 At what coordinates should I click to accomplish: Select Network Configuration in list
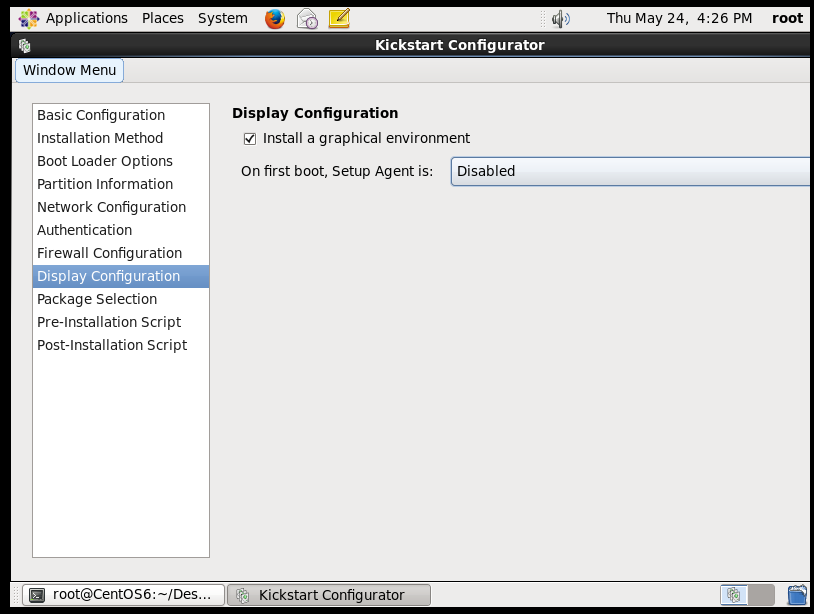click(121, 207)
